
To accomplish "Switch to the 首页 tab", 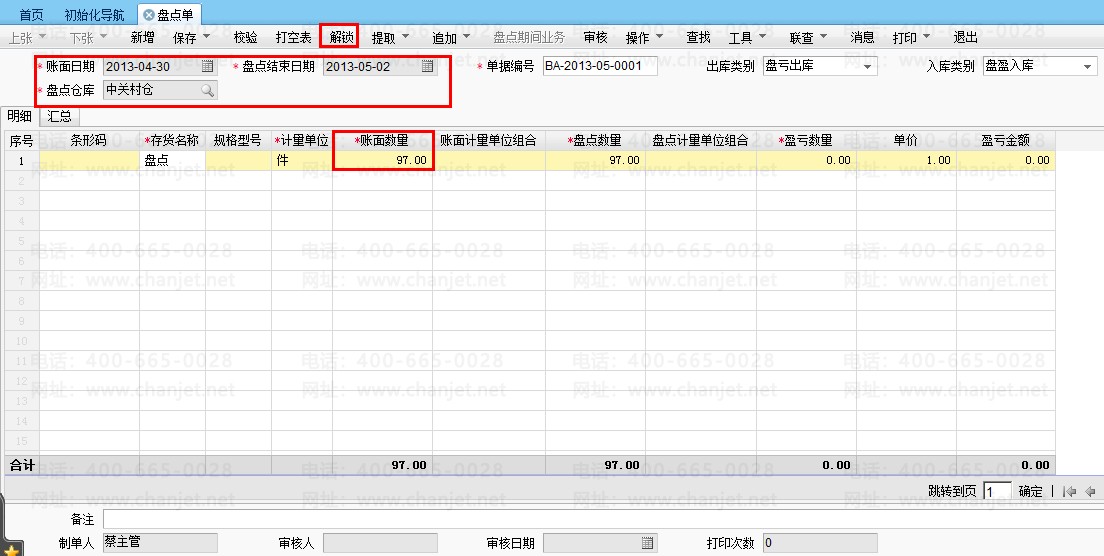I will point(31,15).
